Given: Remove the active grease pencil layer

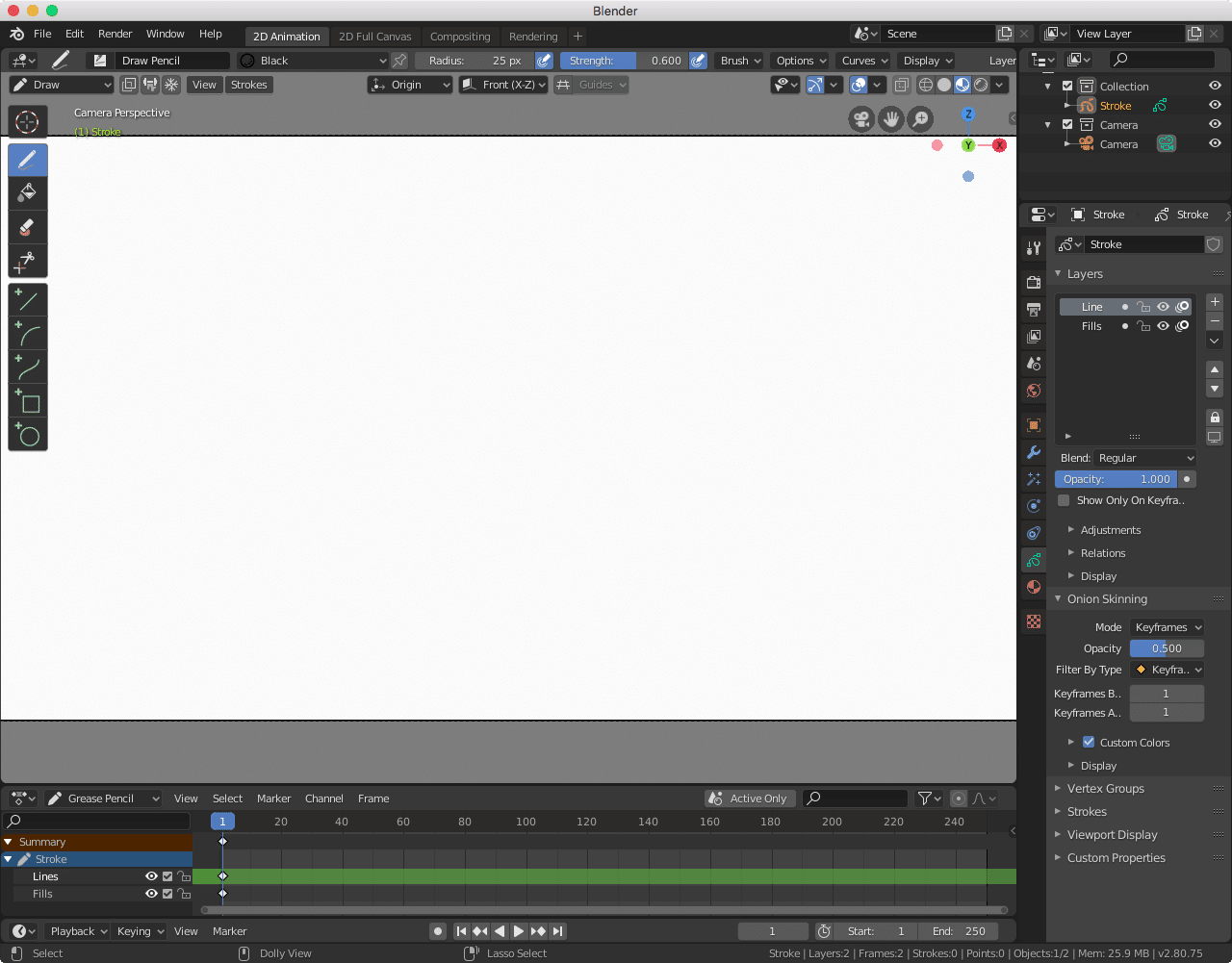Looking at the screenshot, I should pyautogui.click(x=1215, y=321).
